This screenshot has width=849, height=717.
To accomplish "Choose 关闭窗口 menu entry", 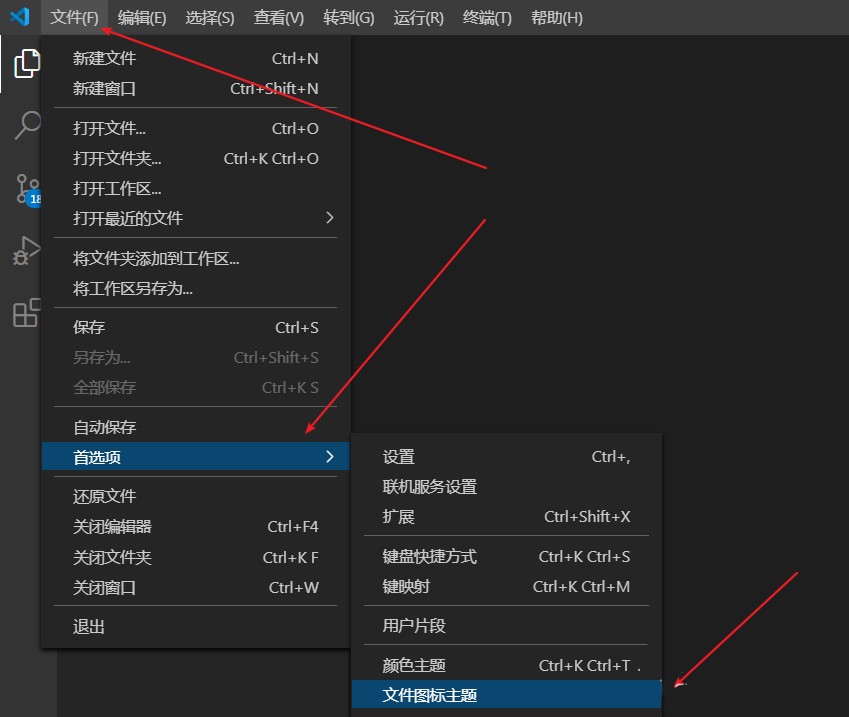I will pyautogui.click(x=195, y=588).
